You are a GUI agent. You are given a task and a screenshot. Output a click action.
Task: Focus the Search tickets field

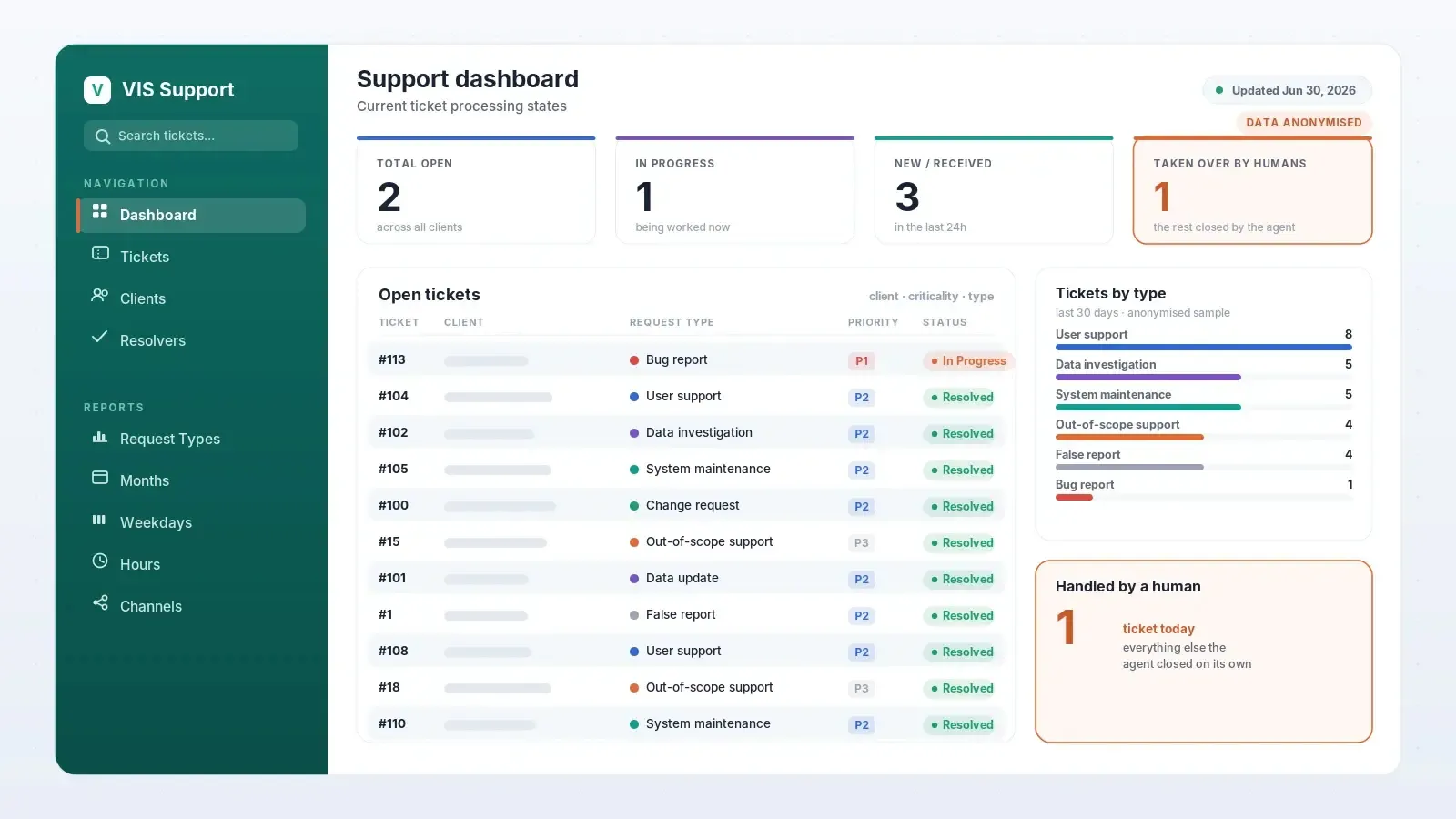[191, 136]
